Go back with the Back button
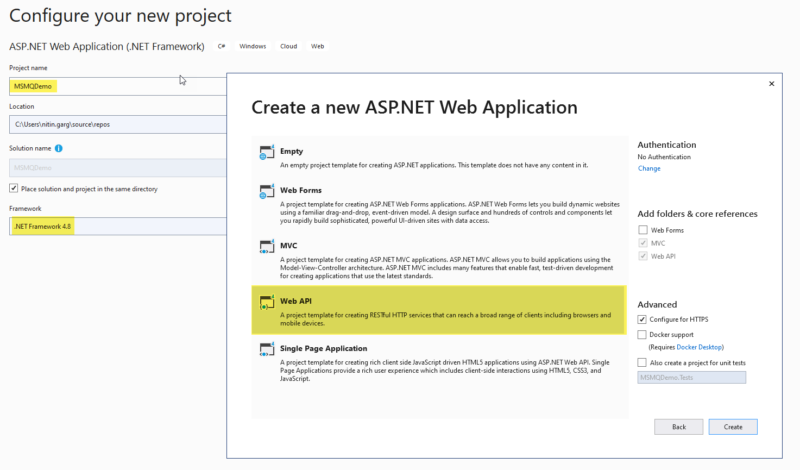Viewport: 800px width, 470px height. coord(679,426)
